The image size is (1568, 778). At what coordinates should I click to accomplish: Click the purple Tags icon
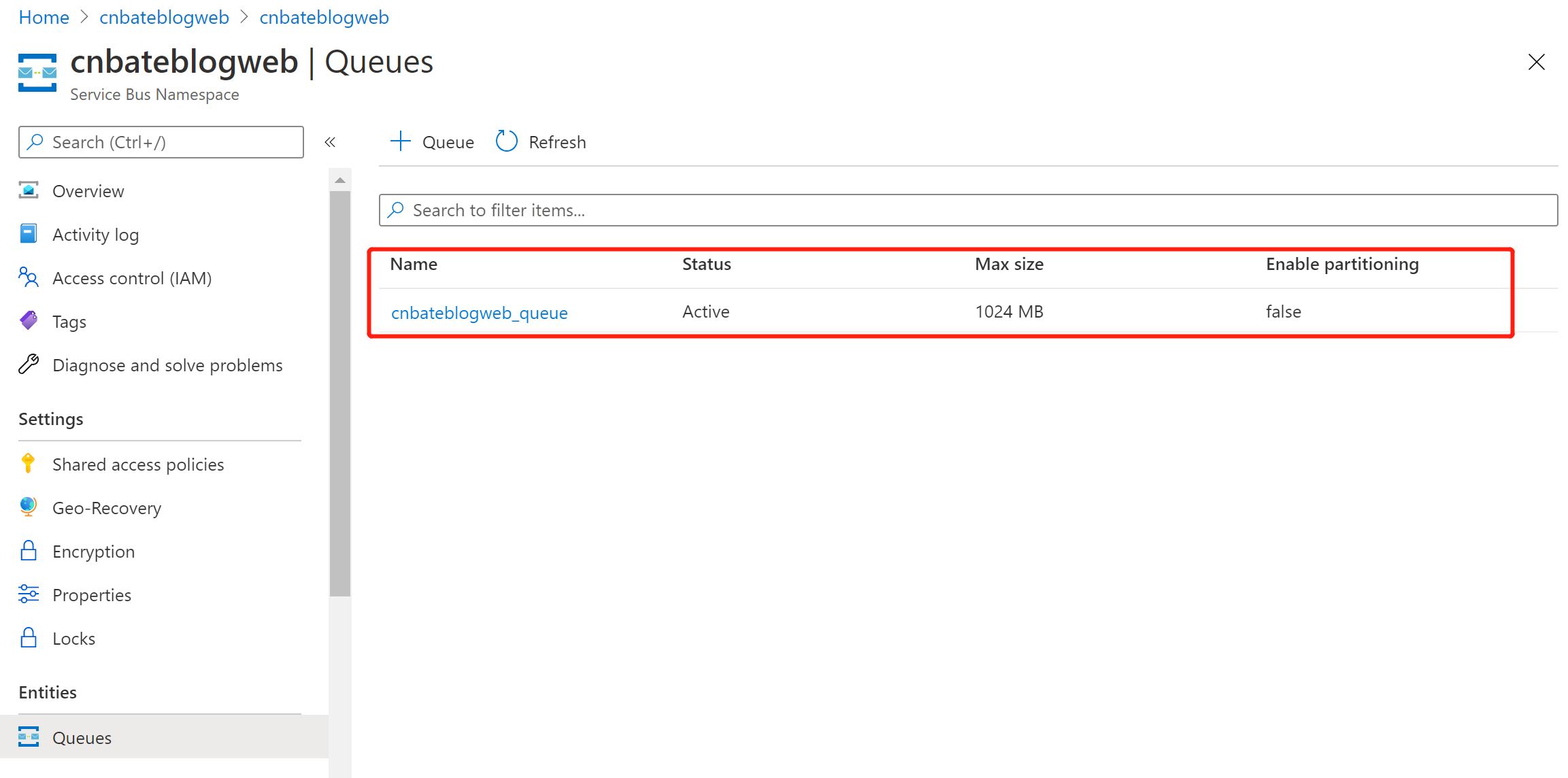click(29, 320)
